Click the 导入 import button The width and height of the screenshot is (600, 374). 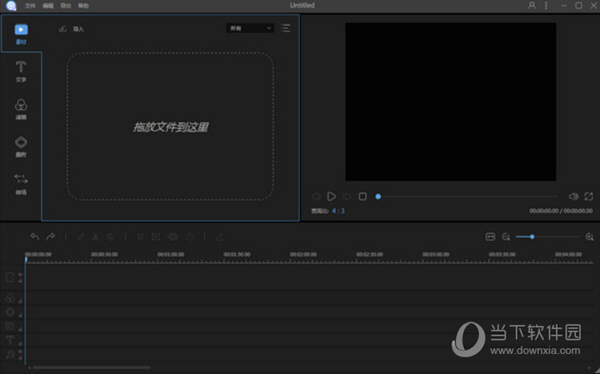coord(71,29)
